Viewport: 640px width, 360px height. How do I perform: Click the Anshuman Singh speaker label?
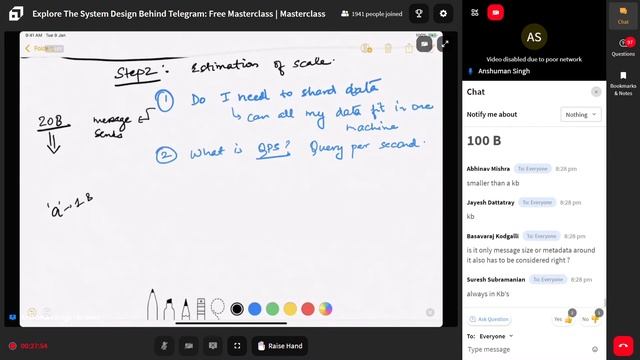pyautogui.click(x=504, y=71)
